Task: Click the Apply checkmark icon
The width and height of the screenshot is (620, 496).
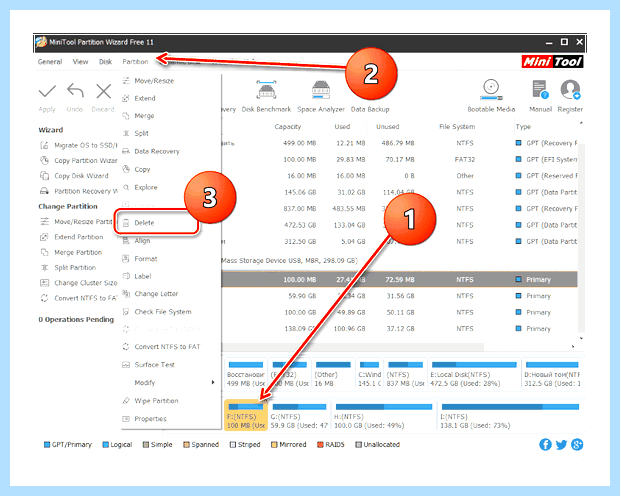Action: point(47,92)
